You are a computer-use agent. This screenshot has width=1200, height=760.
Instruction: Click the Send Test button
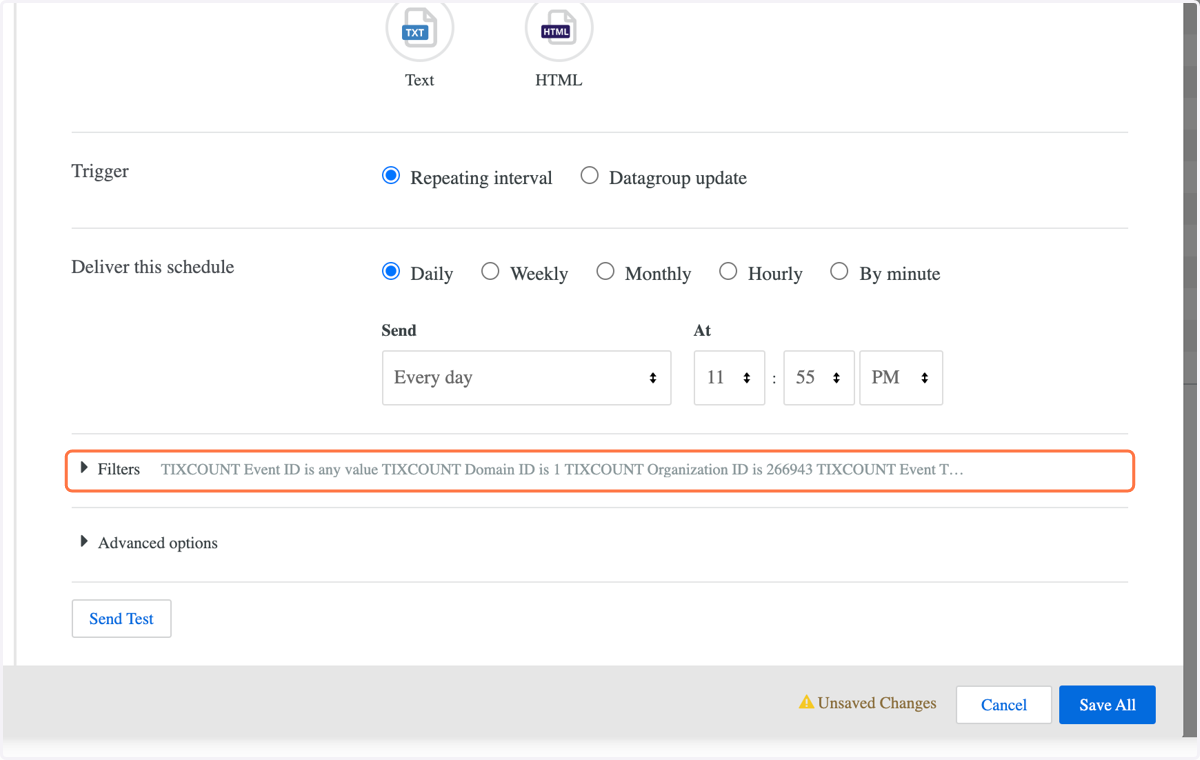121,619
